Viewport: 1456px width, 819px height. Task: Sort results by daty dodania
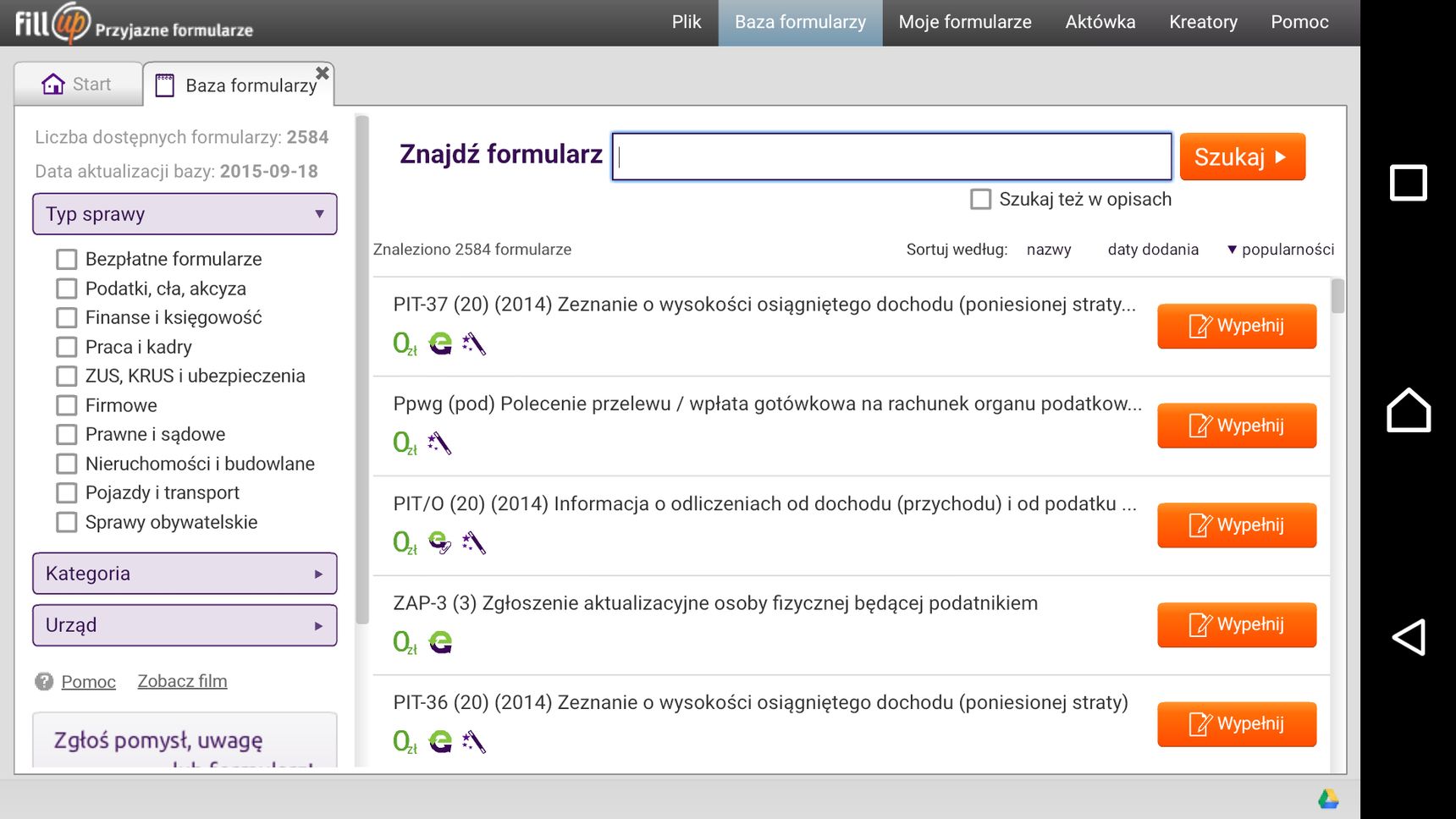click(1153, 250)
